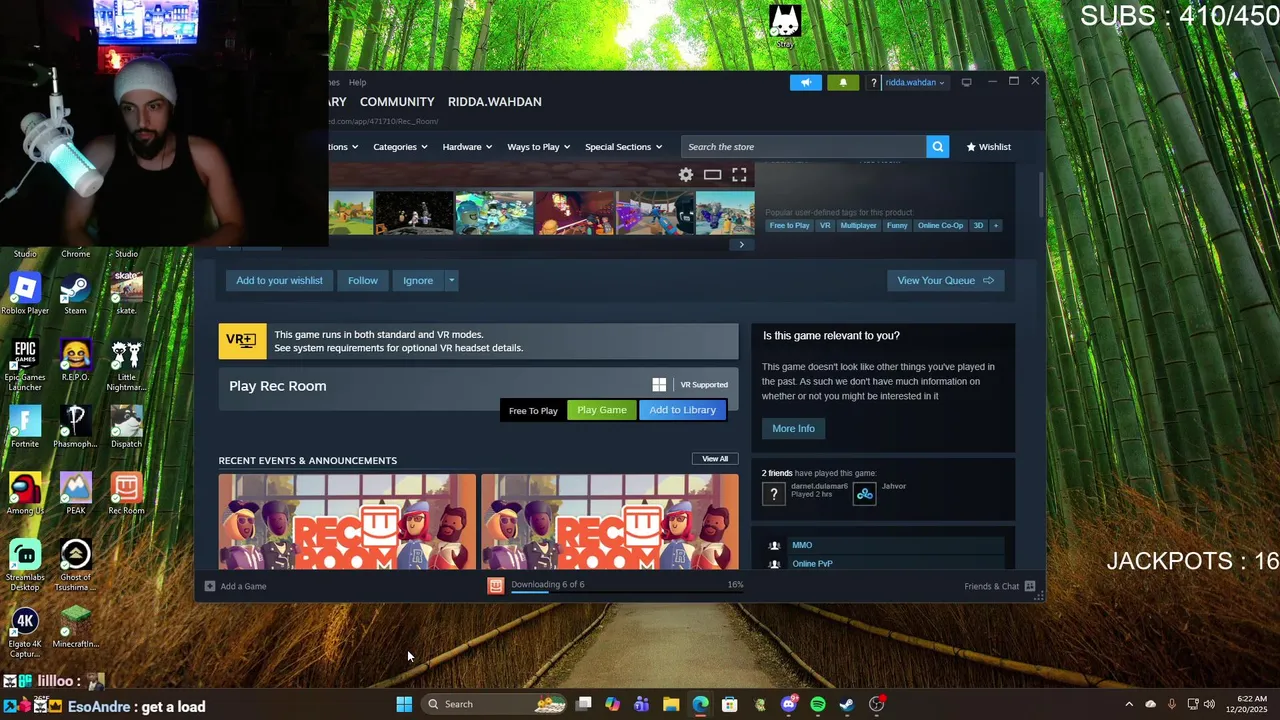Viewport: 1280px width, 720px height.
Task: Open the COMMUNITY tab
Action: coord(397,102)
